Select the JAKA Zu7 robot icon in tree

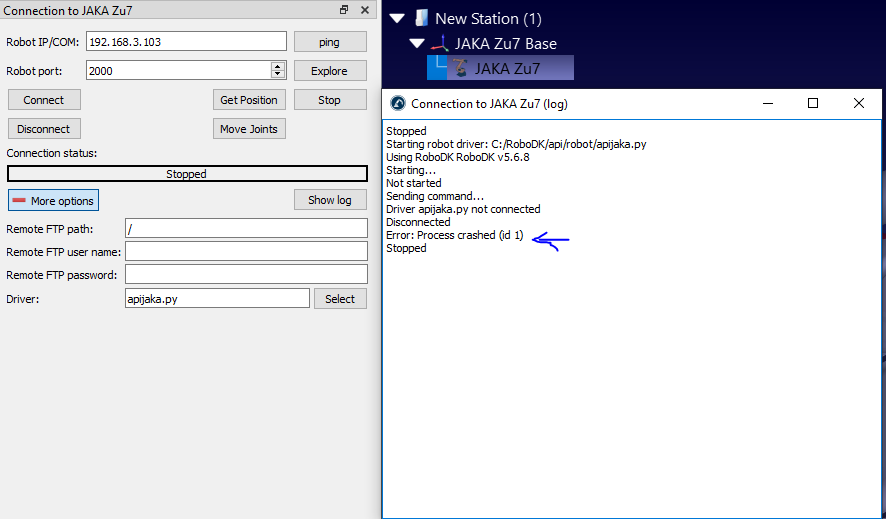click(x=460, y=69)
